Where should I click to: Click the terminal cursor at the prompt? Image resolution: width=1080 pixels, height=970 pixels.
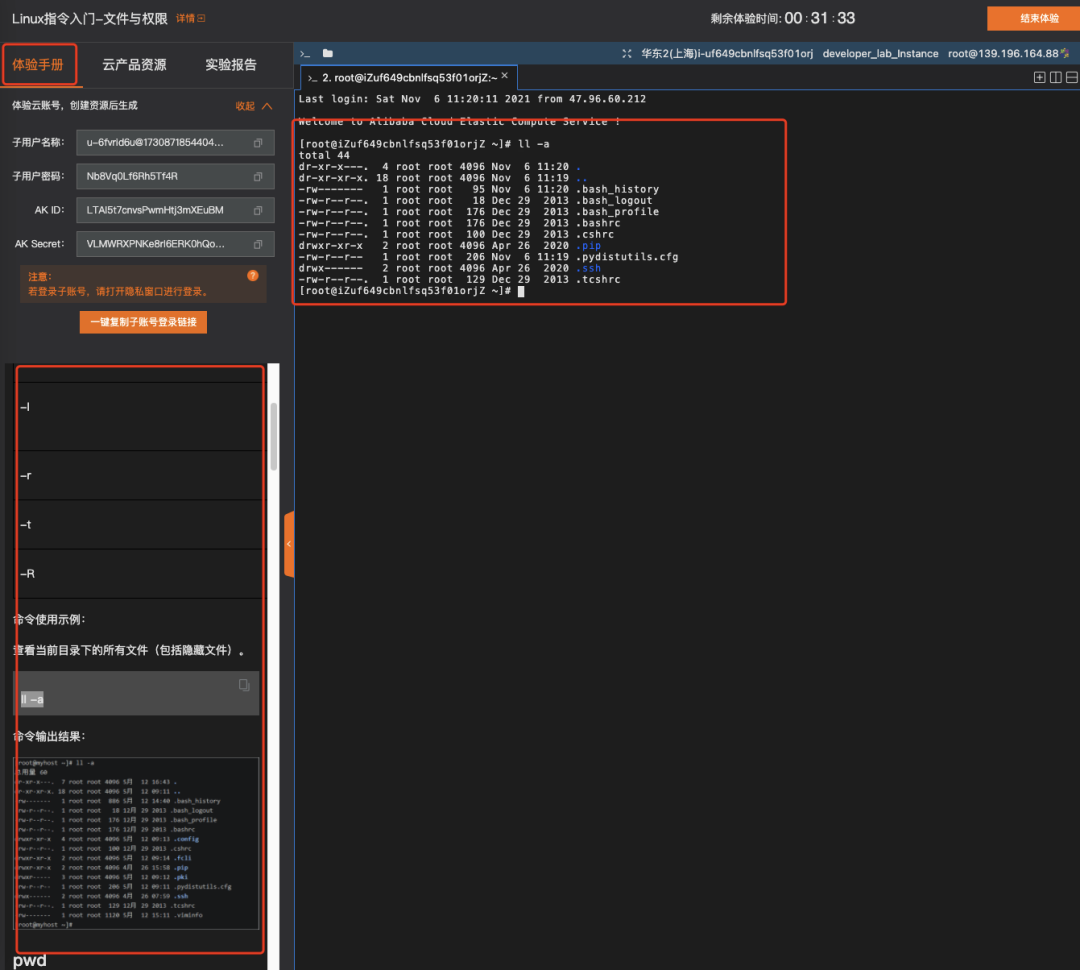coord(521,291)
